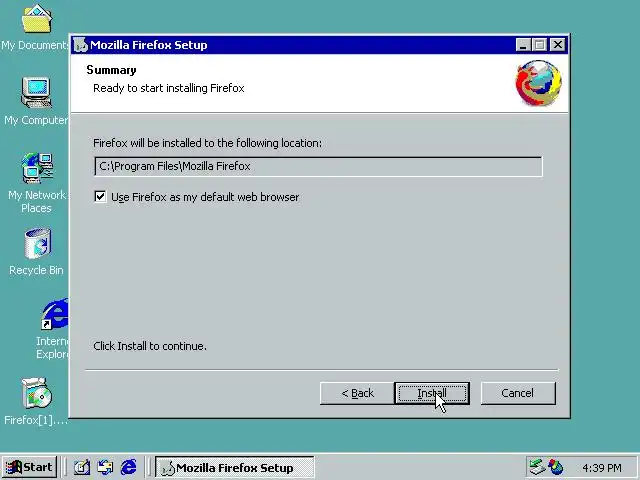Image resolution: width=640 pixels, height=480 pixels.
Task: Launch Internet Explorer from Quick Launch
Action: 129,467
